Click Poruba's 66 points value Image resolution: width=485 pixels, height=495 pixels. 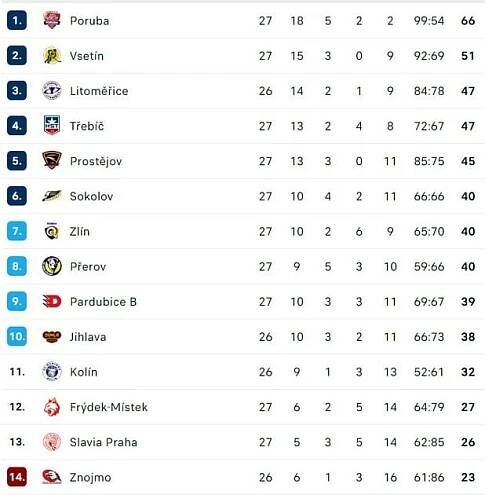coord(468,21)
